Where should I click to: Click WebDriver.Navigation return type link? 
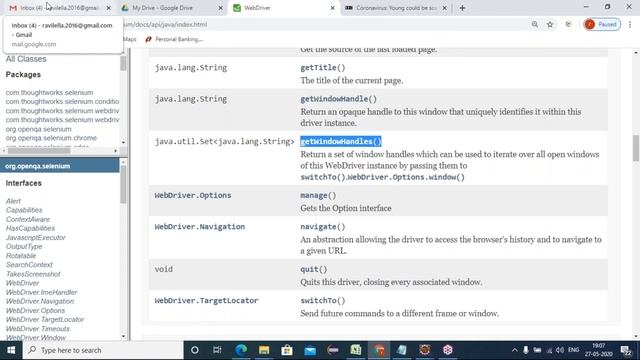click(x=200, y=227)
